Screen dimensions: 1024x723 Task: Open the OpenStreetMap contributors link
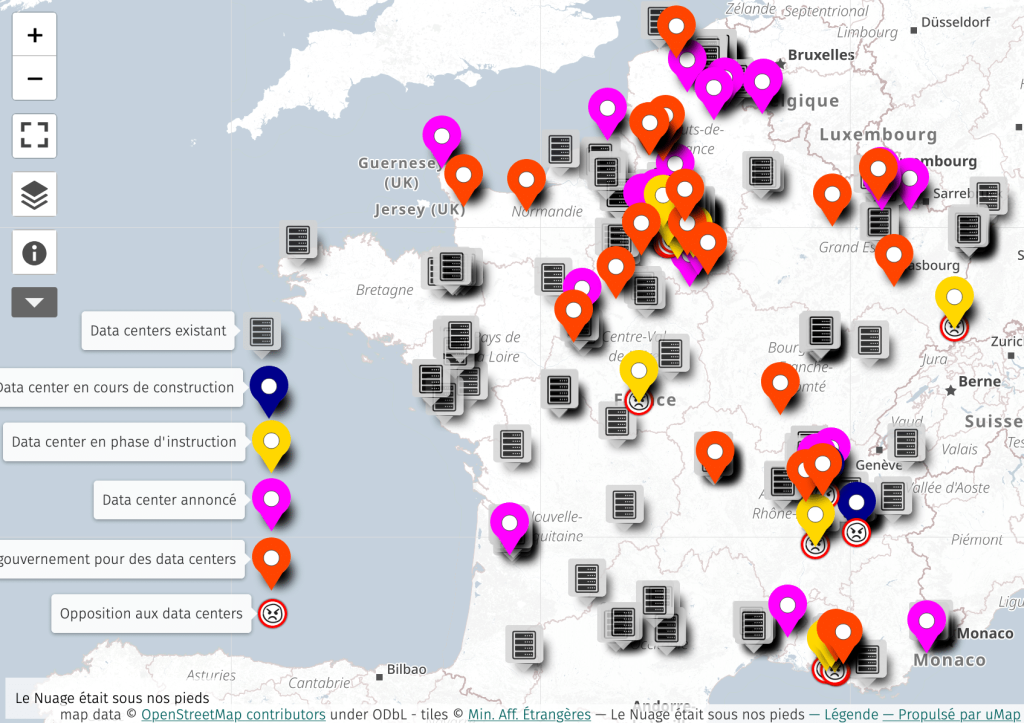click(233, 714)
